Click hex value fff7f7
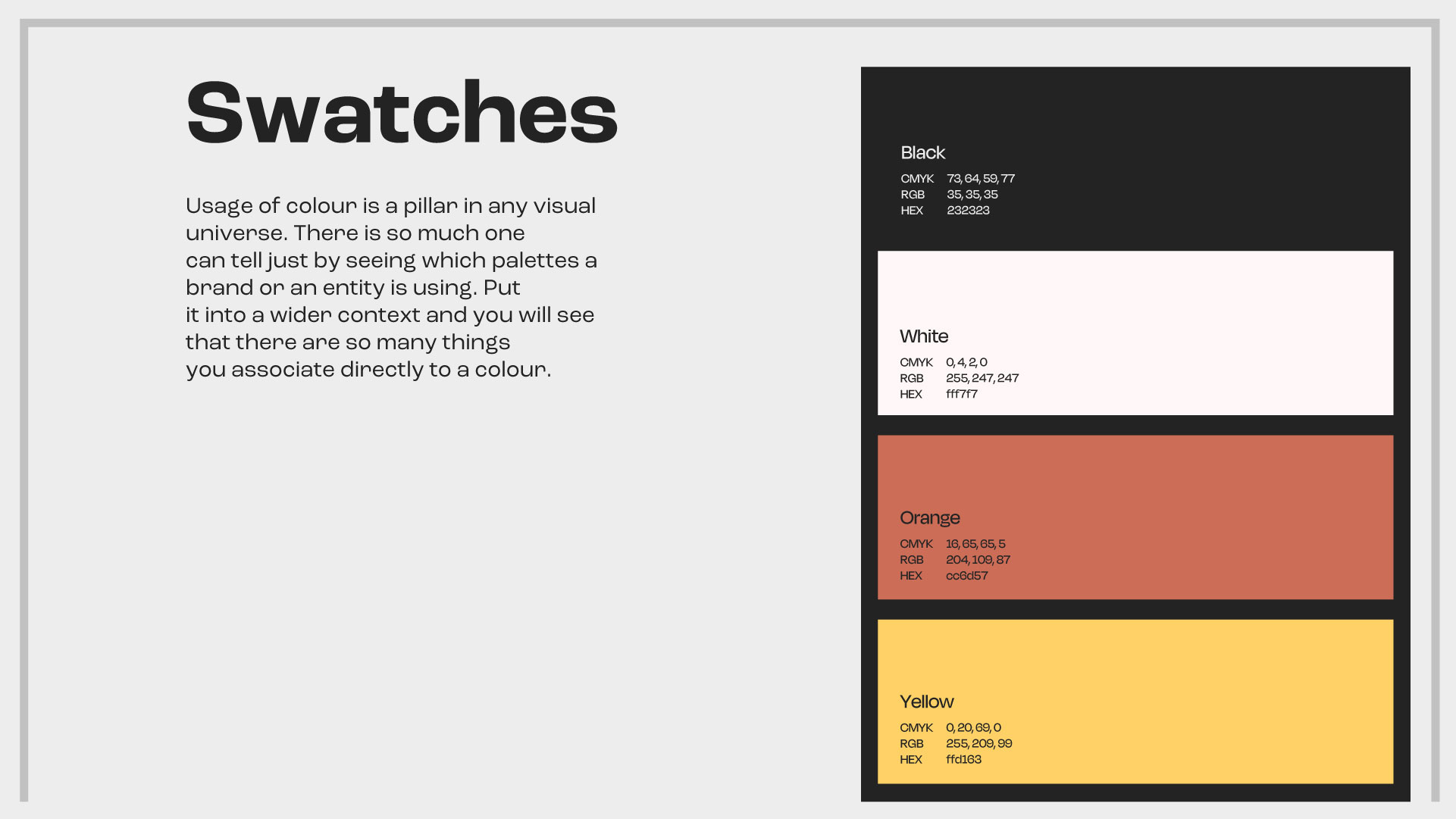Viewport: 1456px width, 819px height. tap(961, 394)
